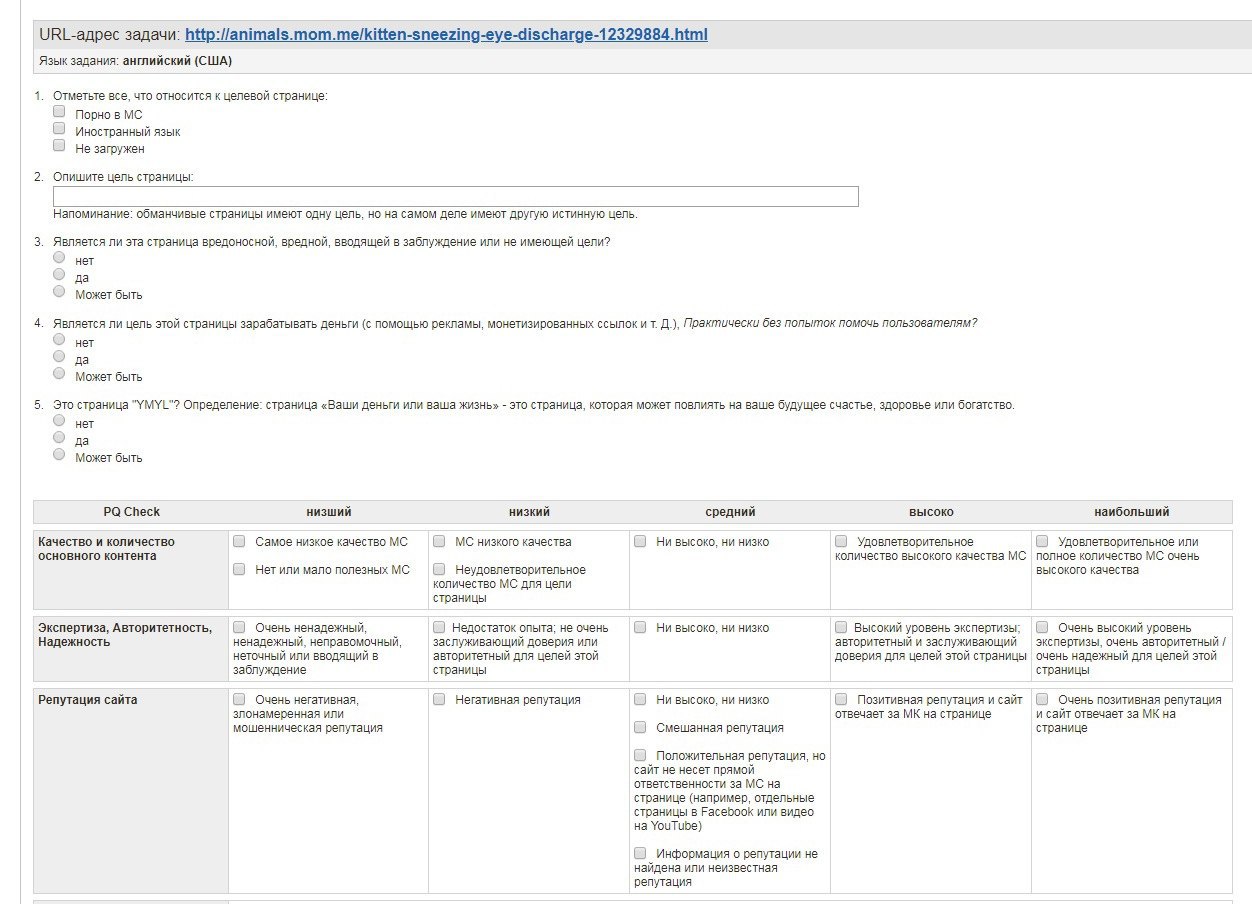Image resolution: width=1252 pixels, height=904 pixels.
Task: Check 'Смешанная репутация' option
Action: (641, 727)
